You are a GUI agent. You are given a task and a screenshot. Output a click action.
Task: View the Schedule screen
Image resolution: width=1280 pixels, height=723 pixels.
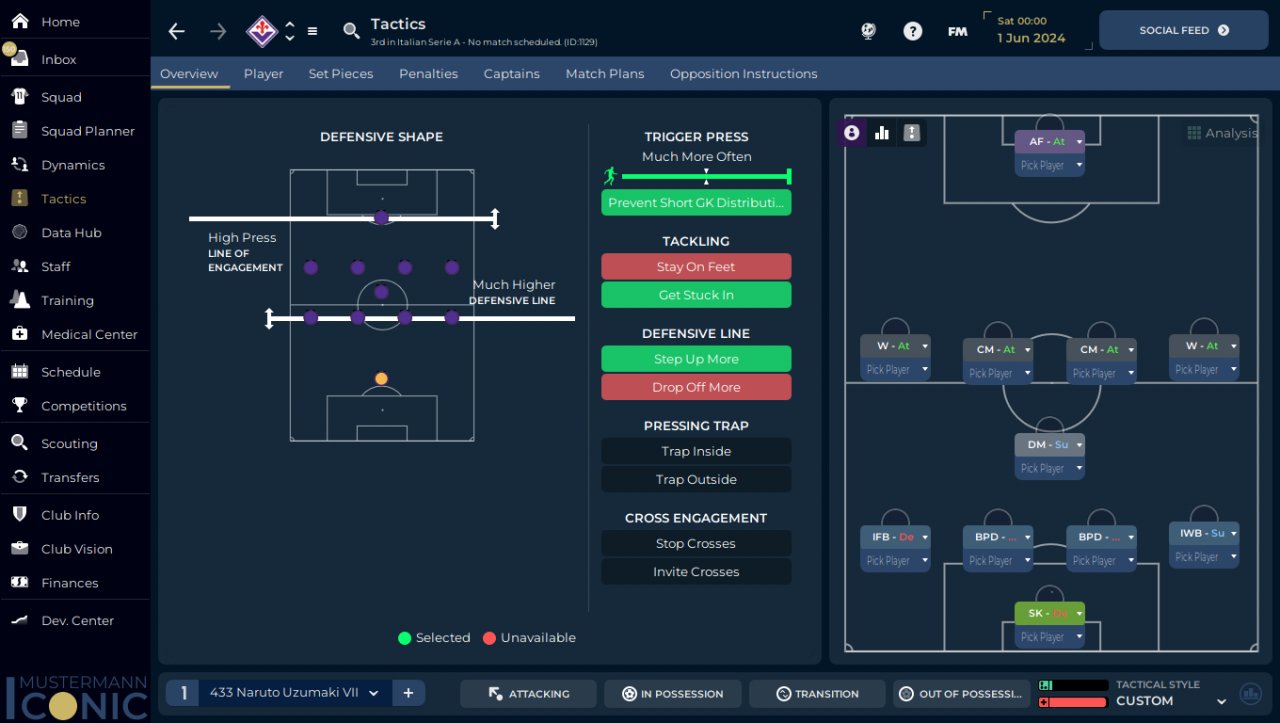tap(70, 372)
